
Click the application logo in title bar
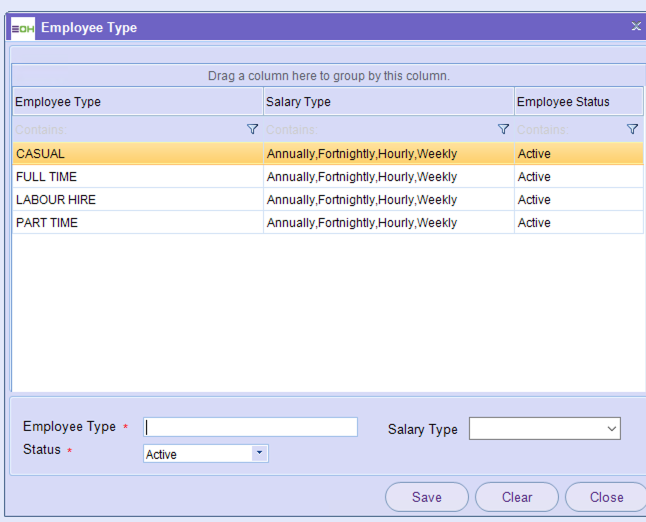point(22,28)
